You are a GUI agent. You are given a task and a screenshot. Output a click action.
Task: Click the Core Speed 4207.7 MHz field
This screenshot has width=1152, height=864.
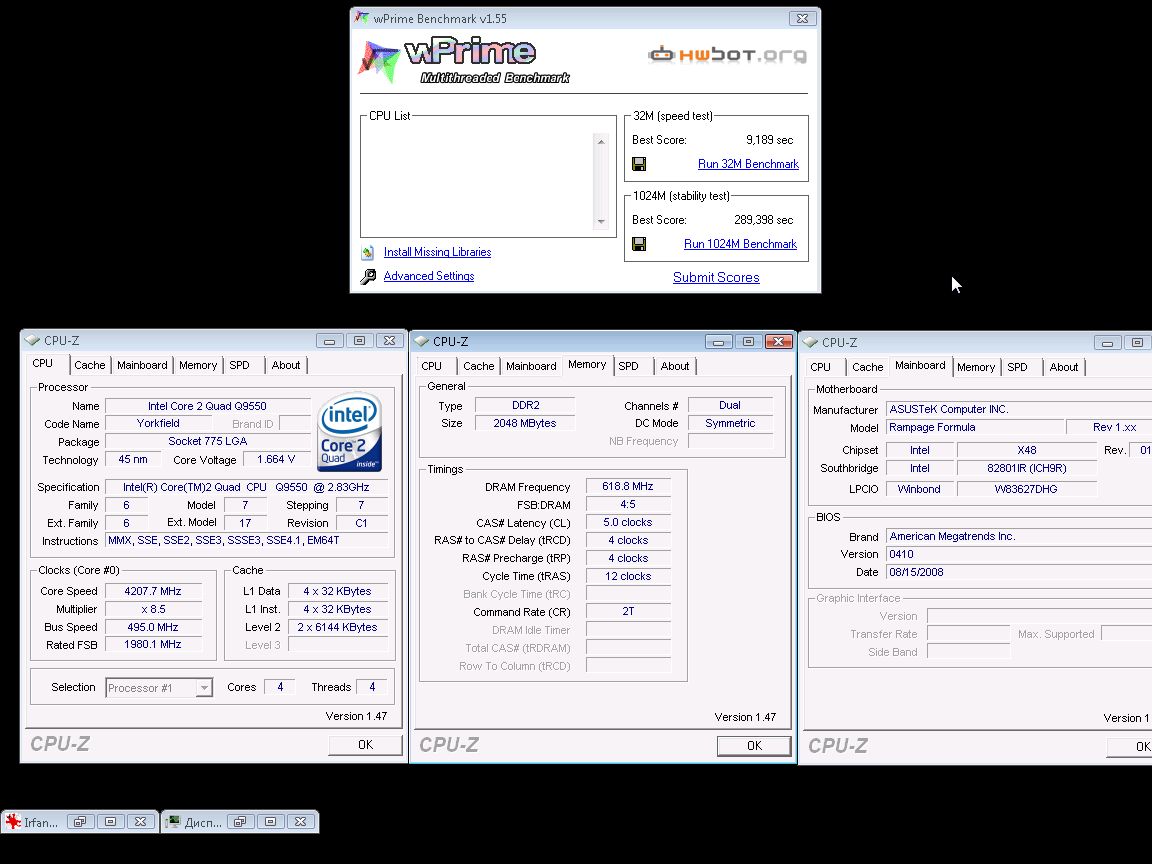click(153, 591)
